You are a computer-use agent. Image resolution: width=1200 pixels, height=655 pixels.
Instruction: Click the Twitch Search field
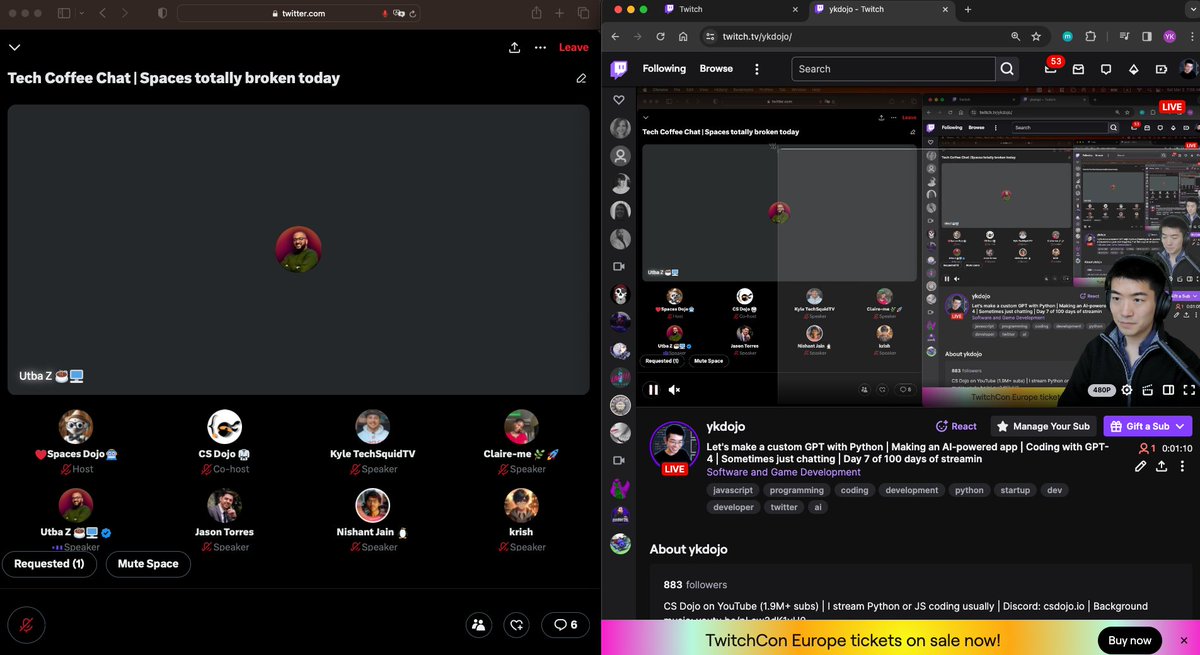[893, 69]
